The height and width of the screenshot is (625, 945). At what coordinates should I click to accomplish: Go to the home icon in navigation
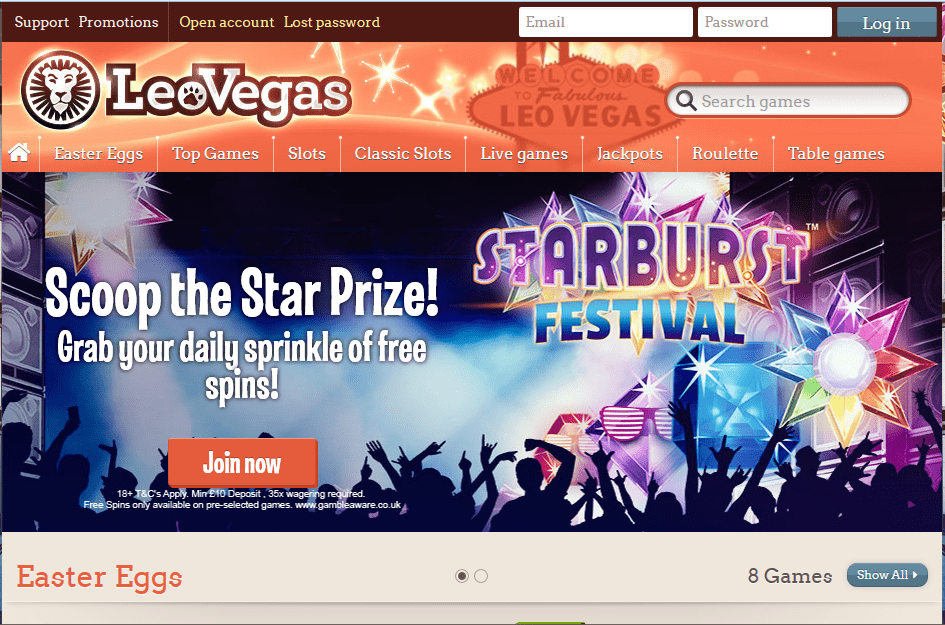[19, 152]
